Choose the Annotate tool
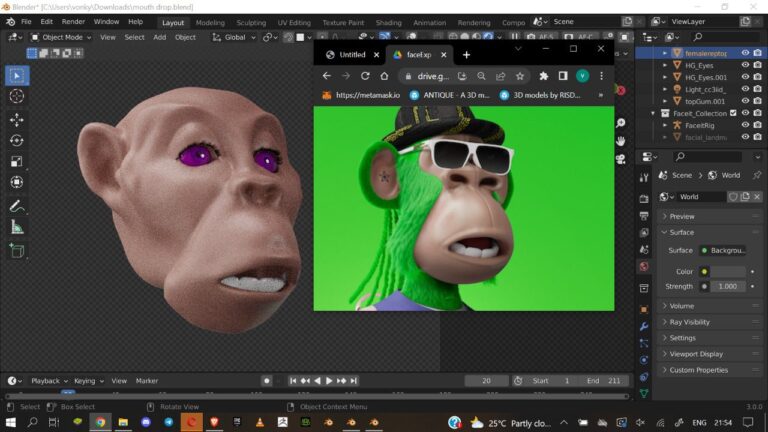Screen dimensions: 768x432 click(17, 206)
